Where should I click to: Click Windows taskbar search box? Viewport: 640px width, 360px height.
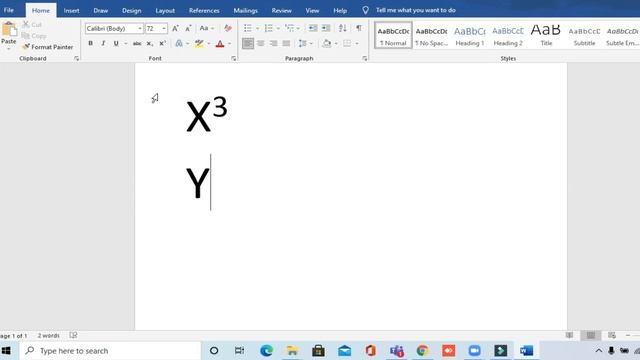[x=111, y=351]
